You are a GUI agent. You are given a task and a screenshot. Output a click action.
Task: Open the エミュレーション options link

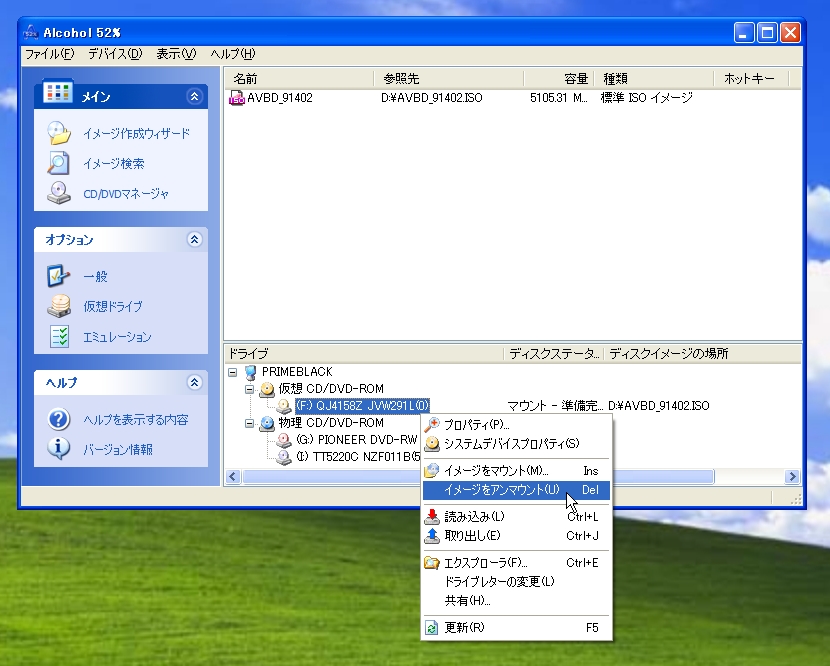point(117,337)
